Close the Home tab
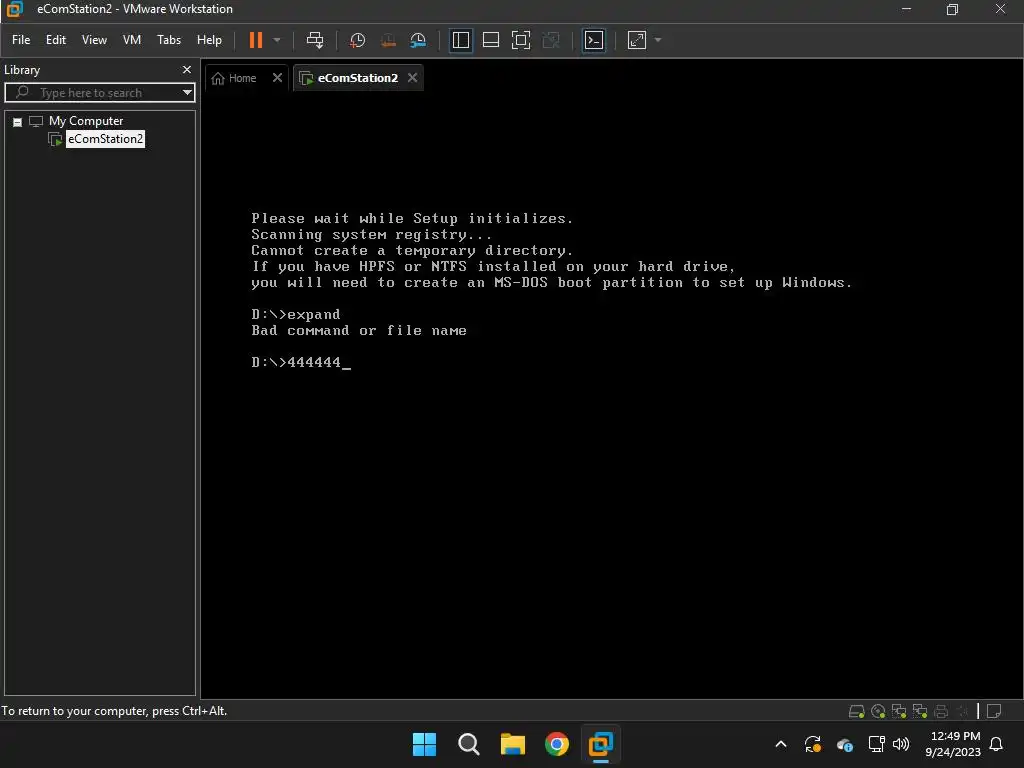Screen dimensions: 1024x768 [x=278, y=78]
